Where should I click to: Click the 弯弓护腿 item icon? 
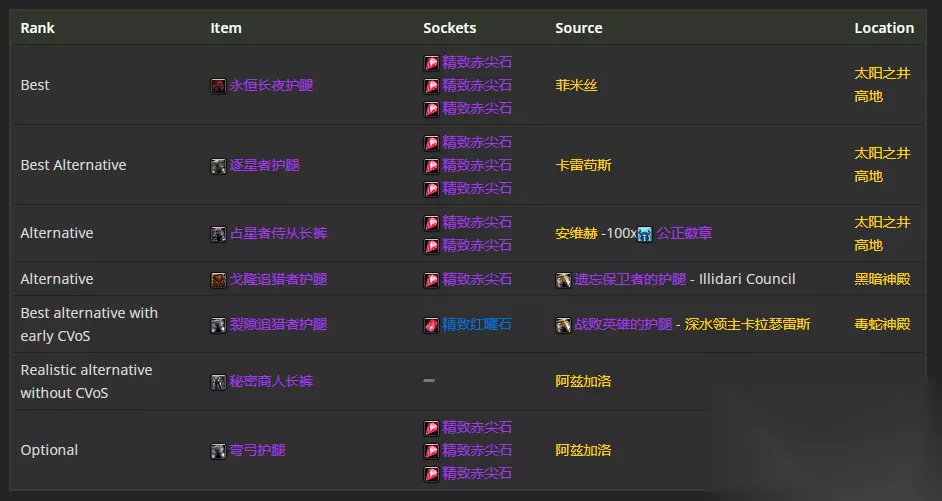pyautogui.click(x=218, y=451)
